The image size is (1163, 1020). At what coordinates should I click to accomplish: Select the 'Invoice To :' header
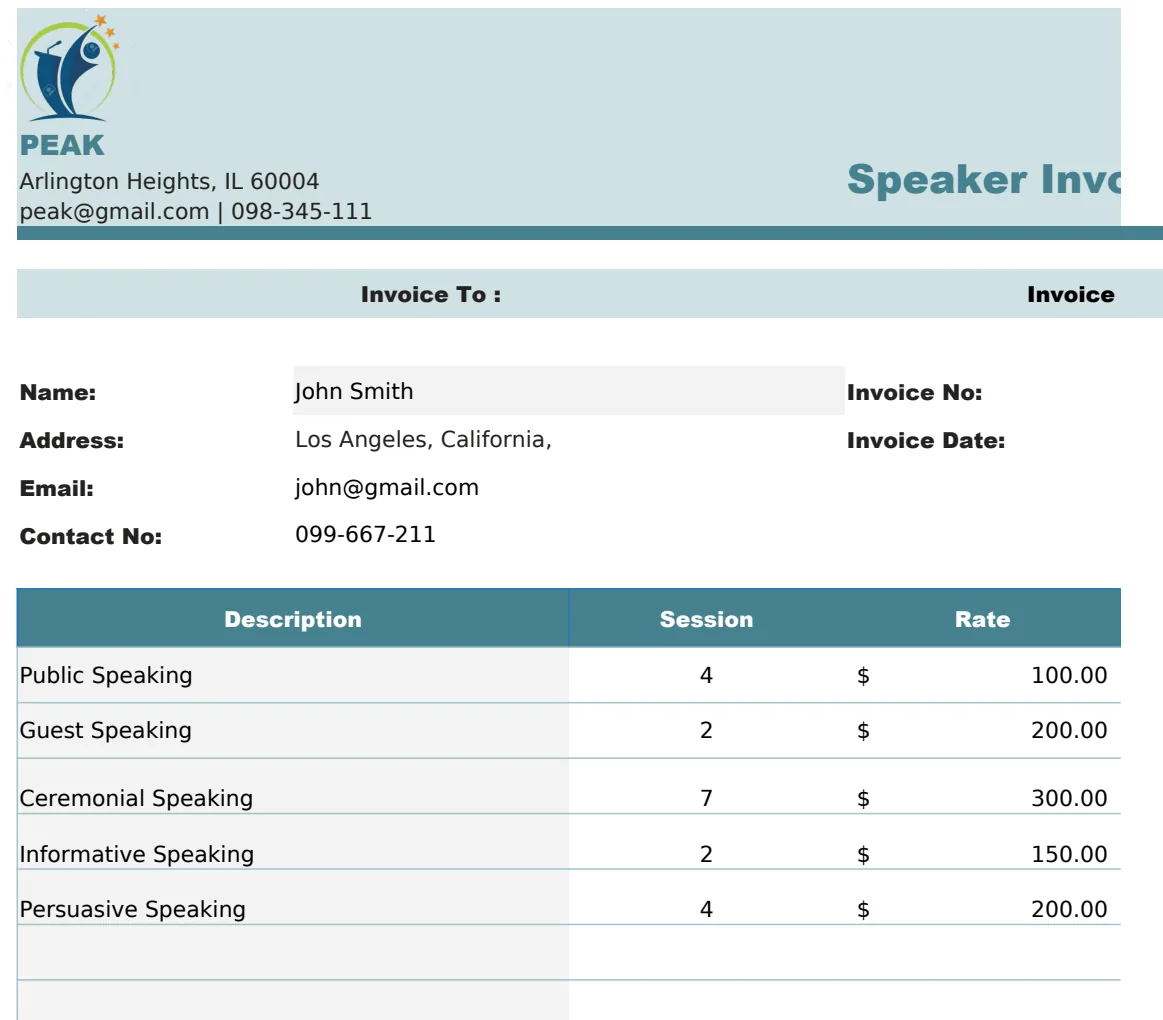pyautogui.click(x=431, y=295)
